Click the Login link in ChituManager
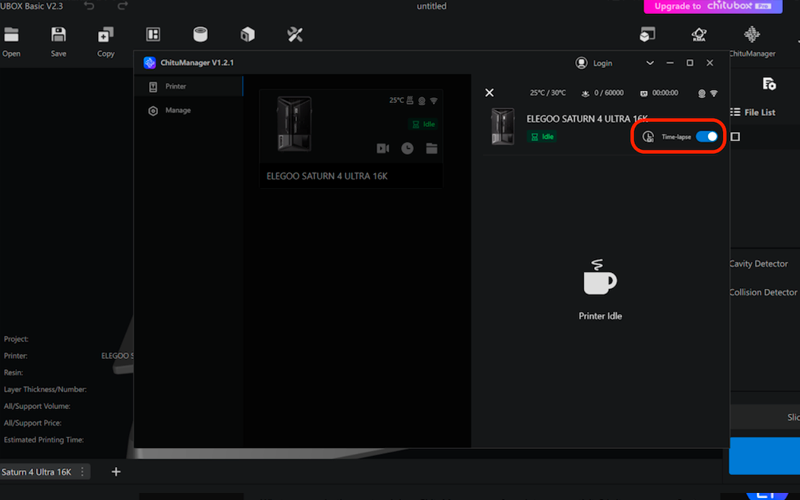The width and height of the screenshot is (800, 500). (x=603, y=63)
